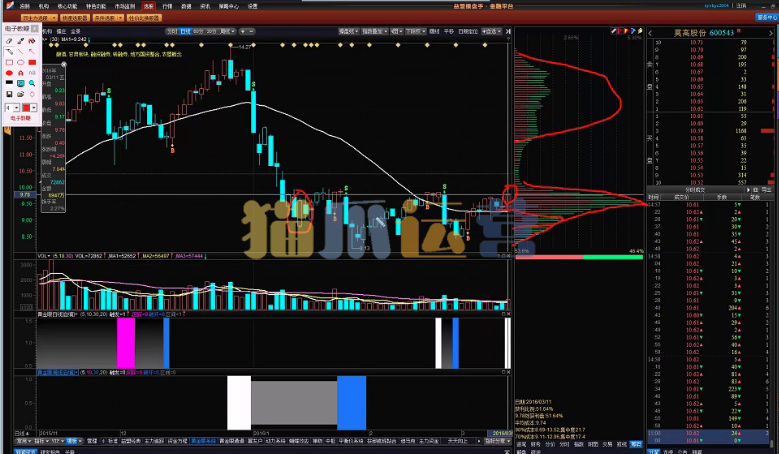Open the 选股 menu tab
Screen dimensions: 779x454
[x=148, y=6]
